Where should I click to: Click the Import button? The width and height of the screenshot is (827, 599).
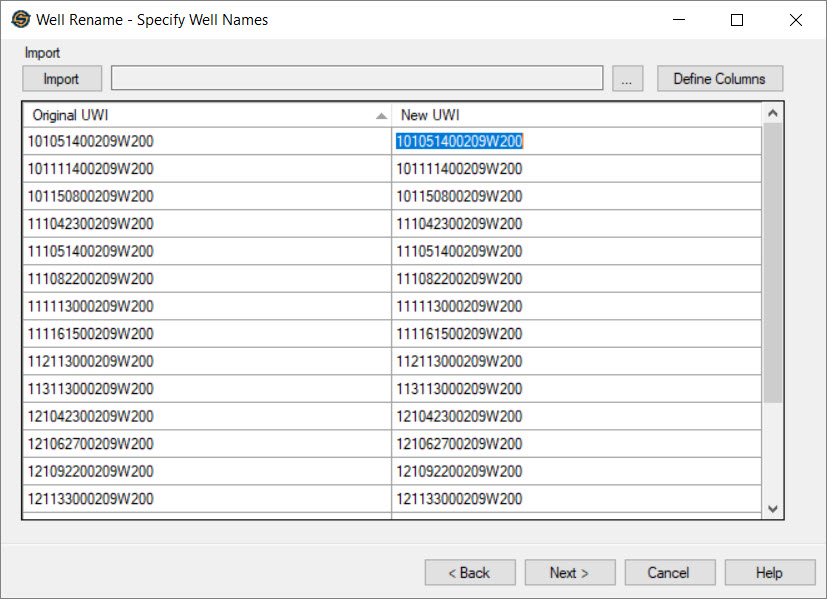[x=61, y=79]
